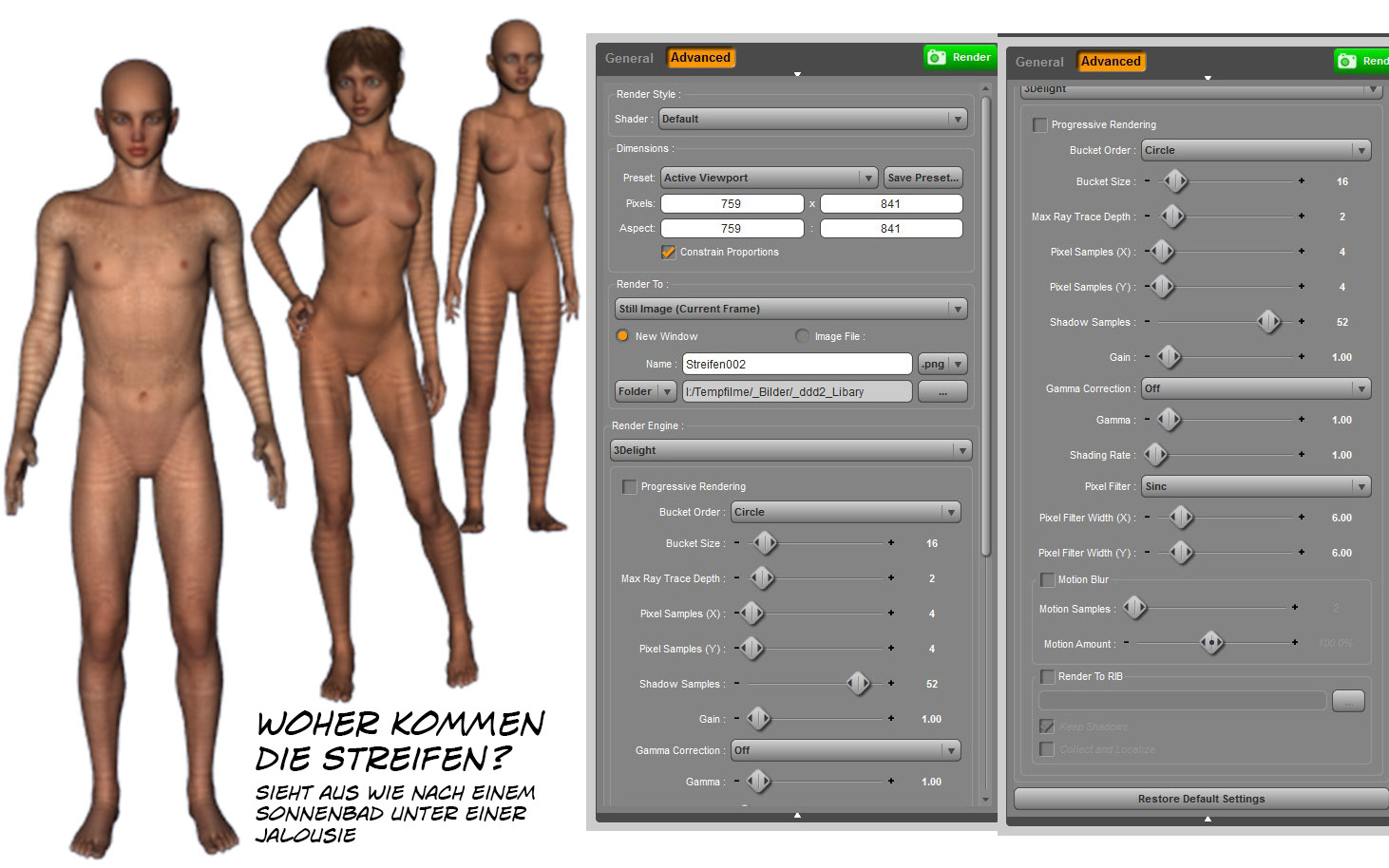The width and height of the screenshot is (1389, 868).
Task: Click the Shadow Samples slider handle in right panel
Action: point(1268,322)
